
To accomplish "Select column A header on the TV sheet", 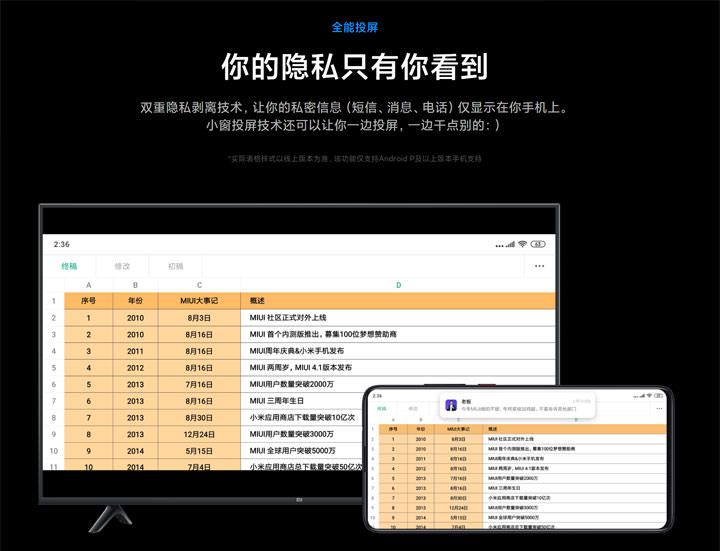I will coord(89,285).
